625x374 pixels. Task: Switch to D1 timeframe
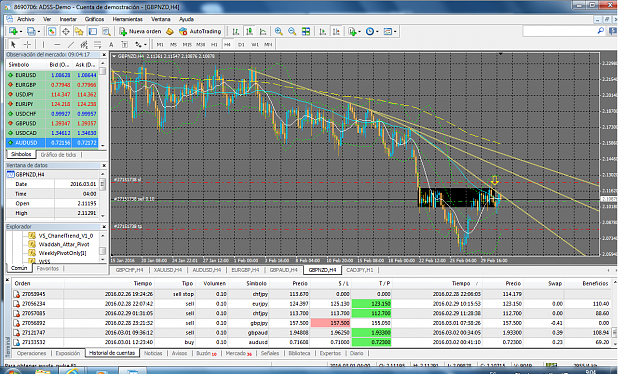(x=241, y=44)
